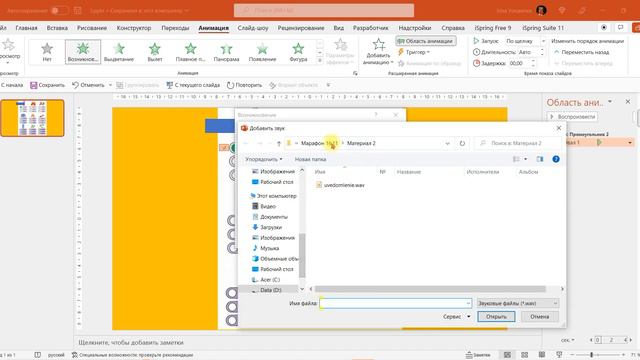Select the Фигура animation effect
The image size is (640, 360).
[x=298, y=52]
